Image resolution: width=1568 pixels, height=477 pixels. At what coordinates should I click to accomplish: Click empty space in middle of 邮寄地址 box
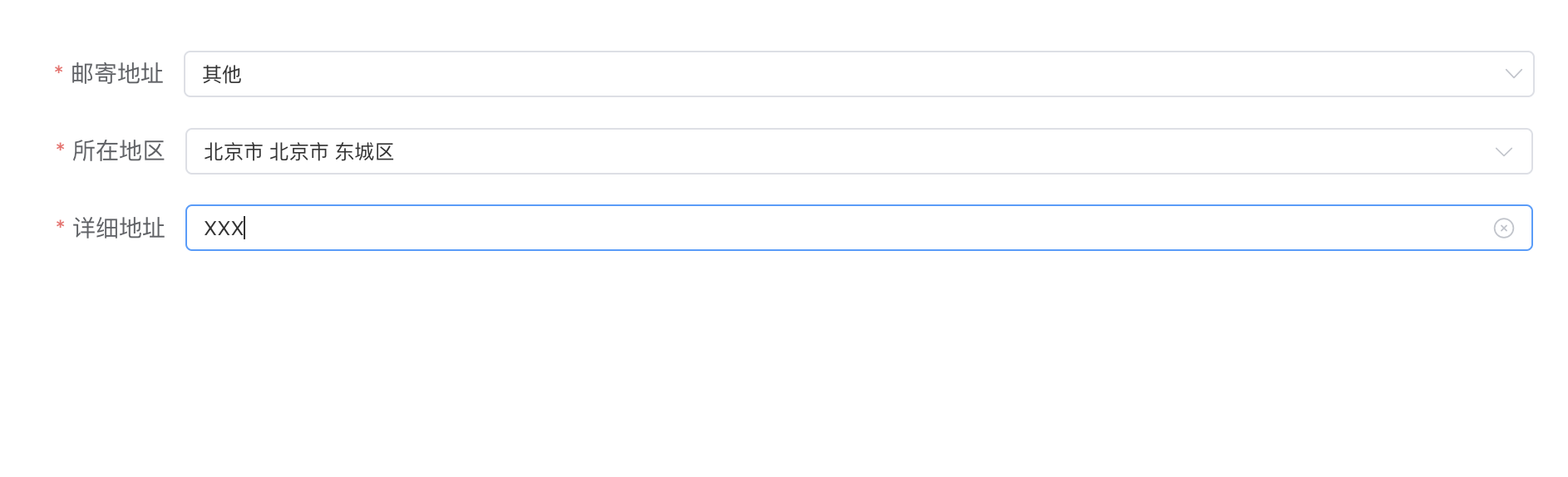(915, 74)
